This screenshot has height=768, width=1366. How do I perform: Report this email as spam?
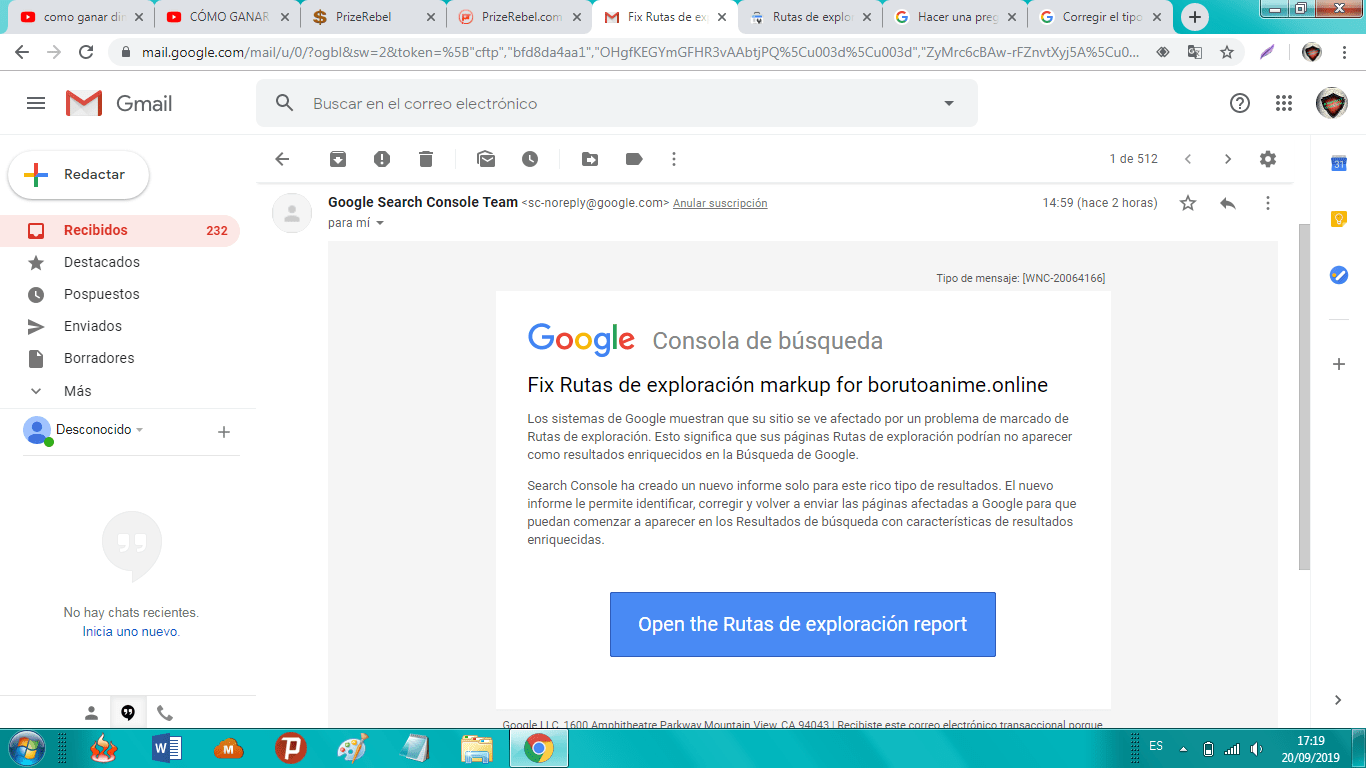pyautogui.click(x=382, y=159)
